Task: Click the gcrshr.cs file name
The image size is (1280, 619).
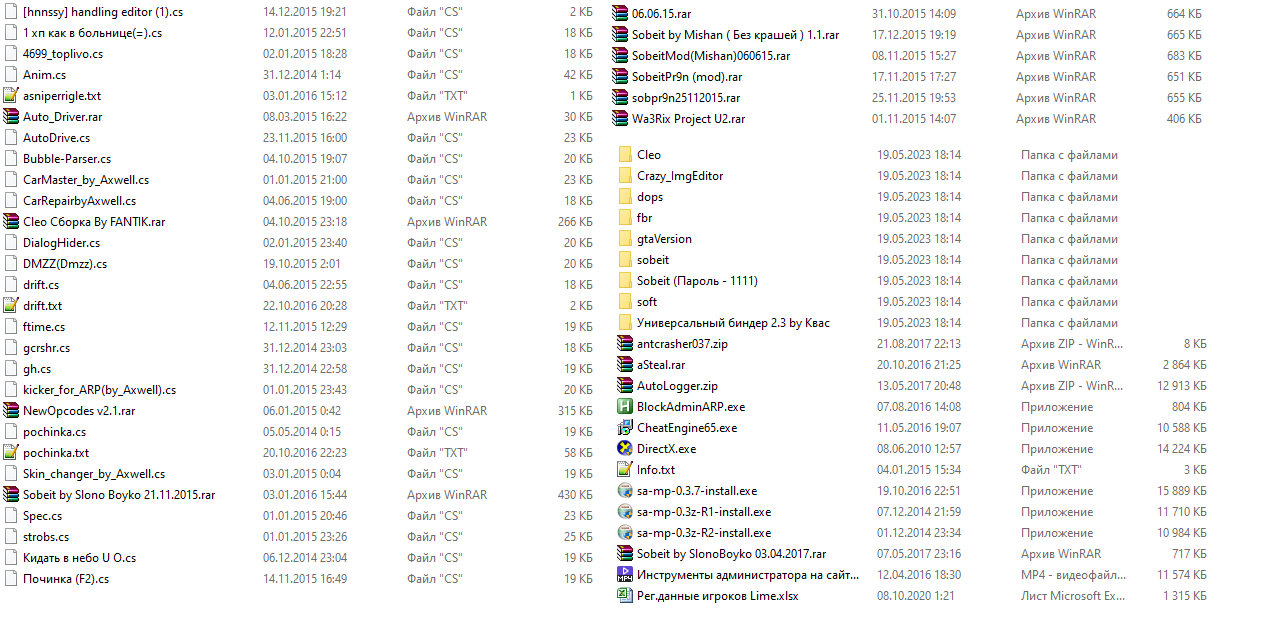Action: click(x=47, y=348)
